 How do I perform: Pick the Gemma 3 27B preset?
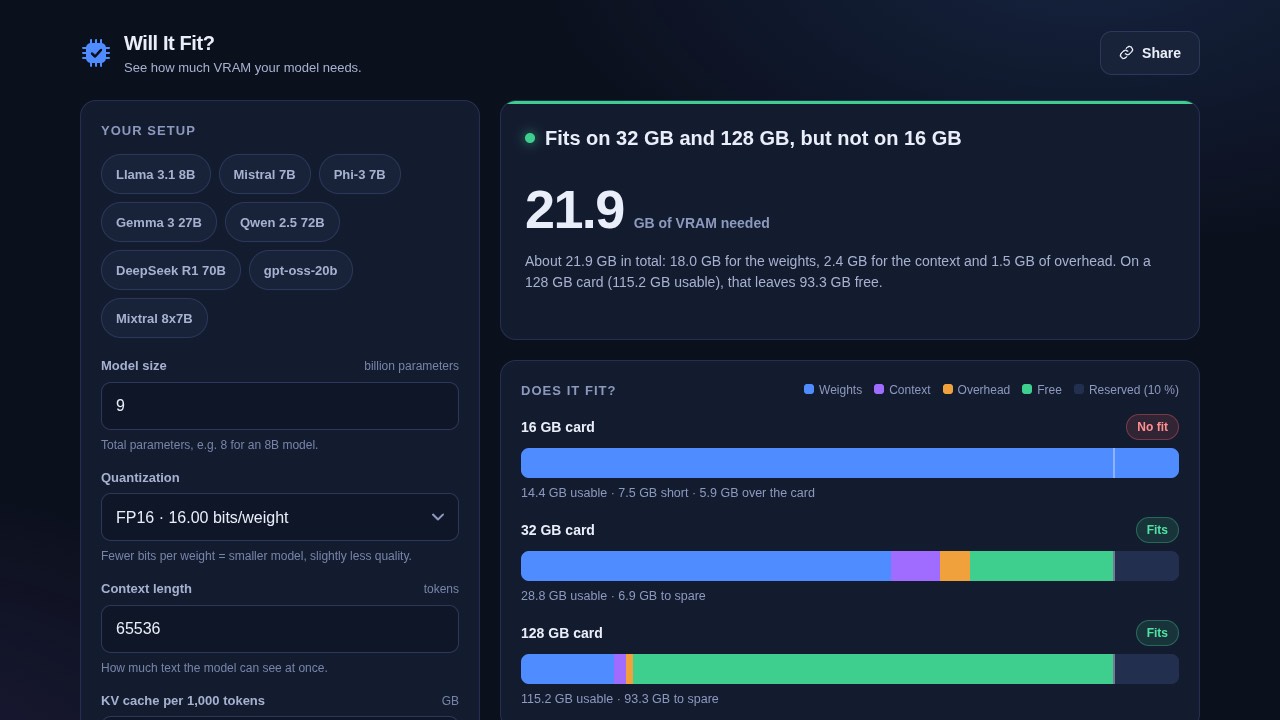pos(159,222)
